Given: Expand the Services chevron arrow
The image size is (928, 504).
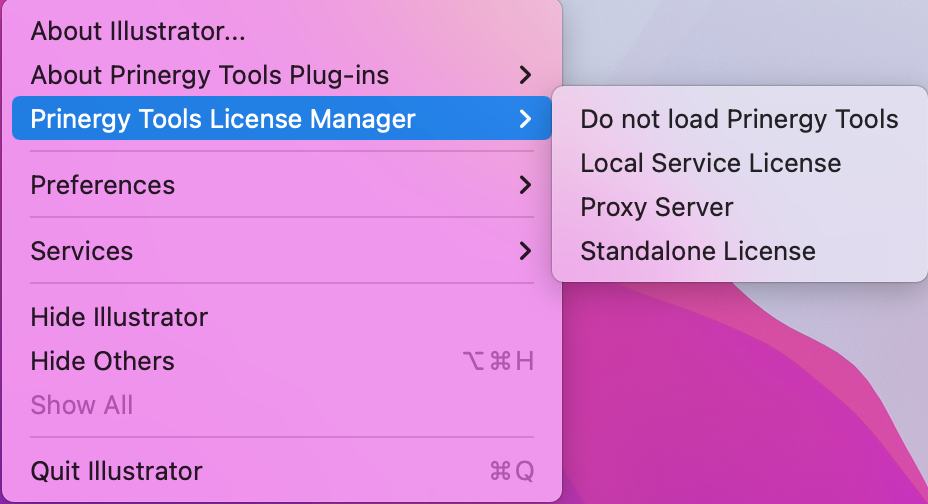Looking at the screenshot, I should point(525,251).
